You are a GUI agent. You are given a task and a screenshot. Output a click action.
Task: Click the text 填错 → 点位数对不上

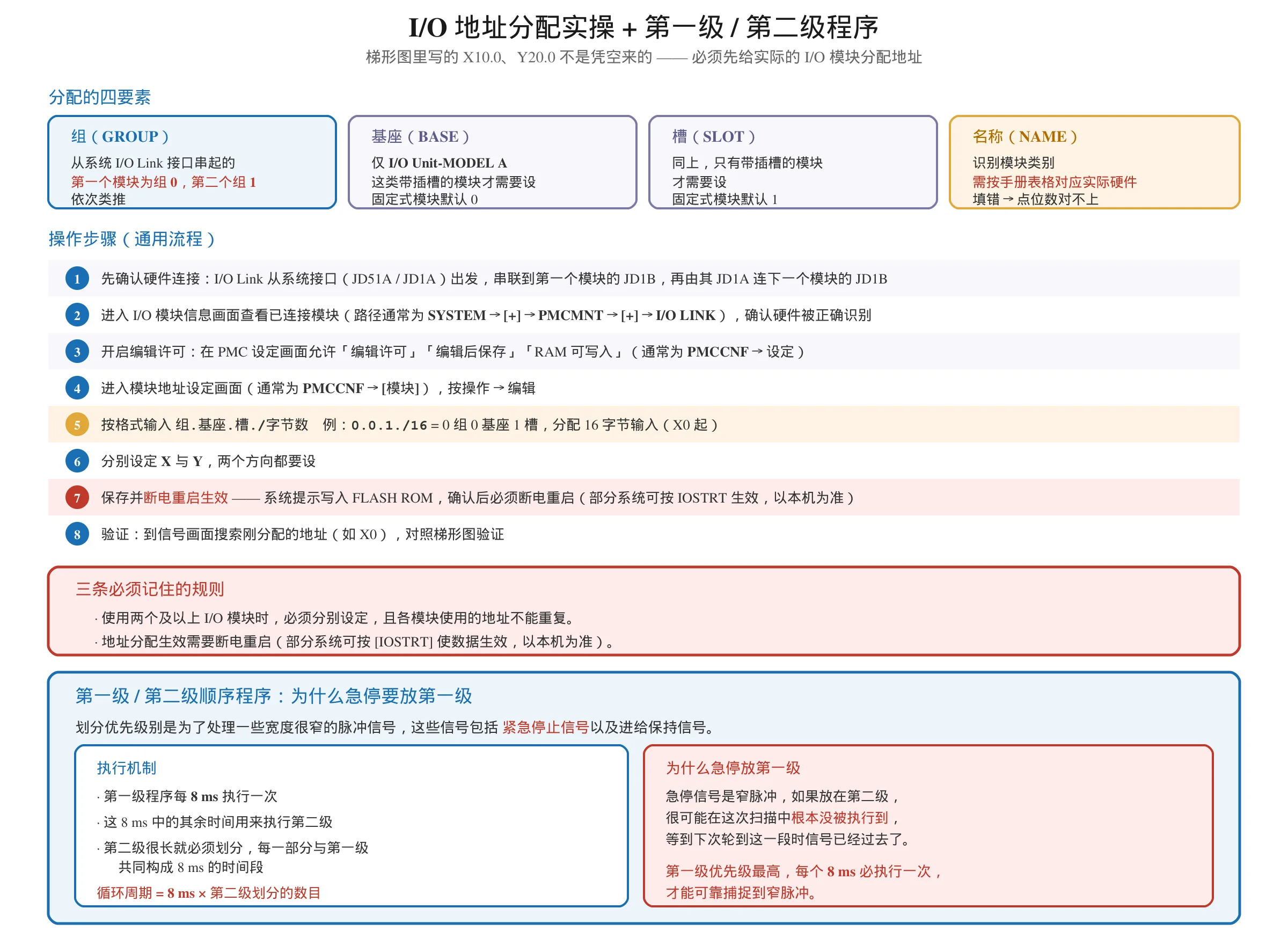pos(1036,199)
